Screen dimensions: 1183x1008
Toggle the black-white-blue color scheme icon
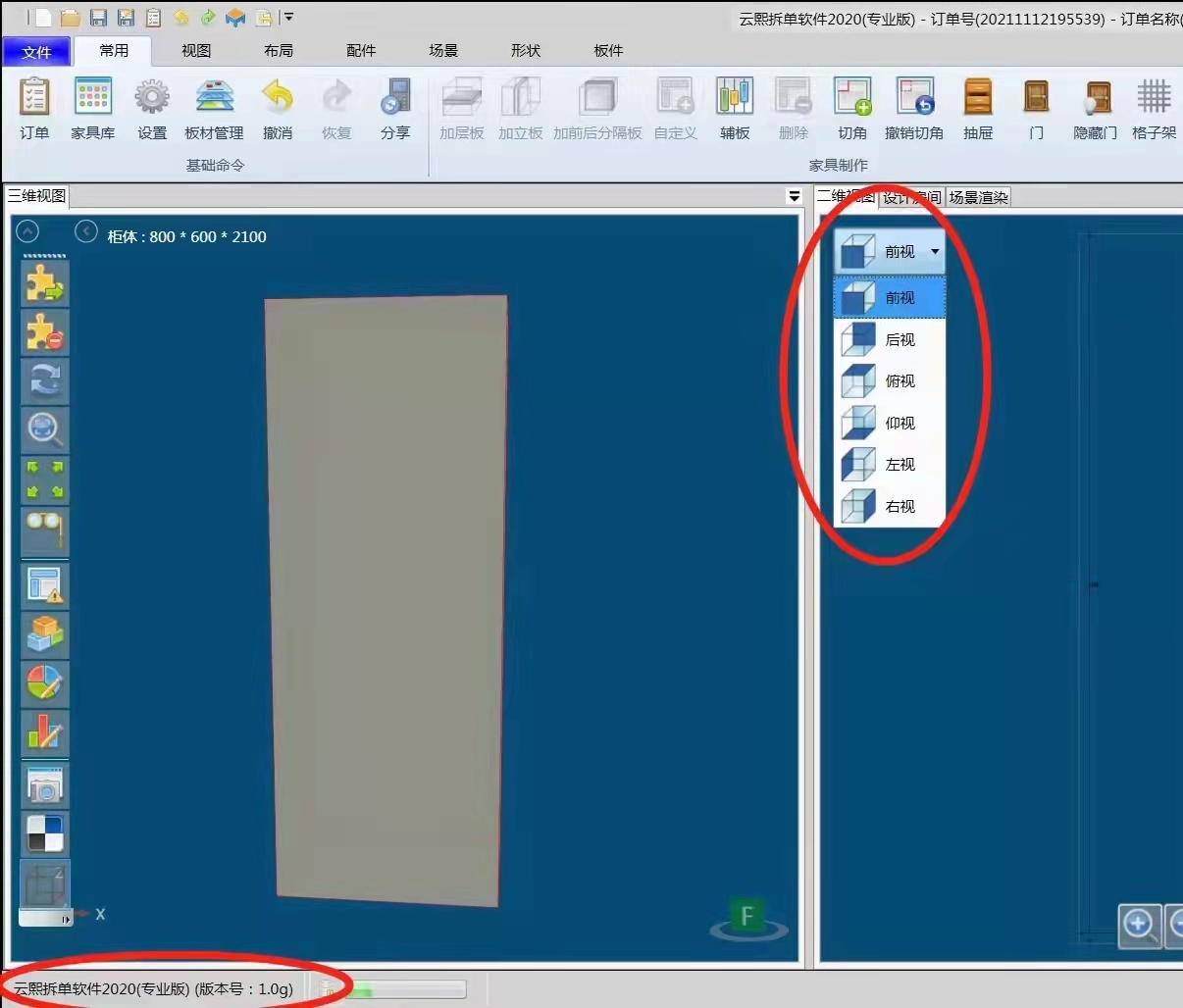(45, 834)
